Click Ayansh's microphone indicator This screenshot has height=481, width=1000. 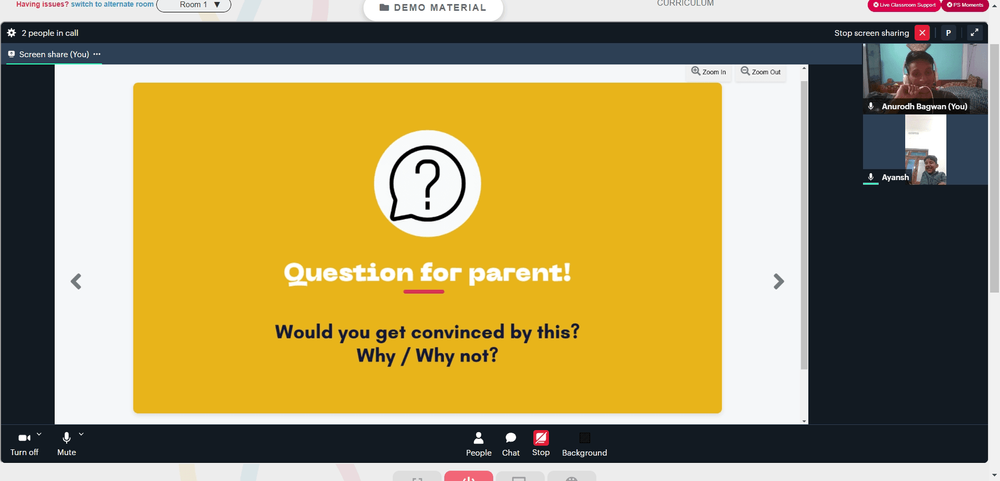coord(871,177)
